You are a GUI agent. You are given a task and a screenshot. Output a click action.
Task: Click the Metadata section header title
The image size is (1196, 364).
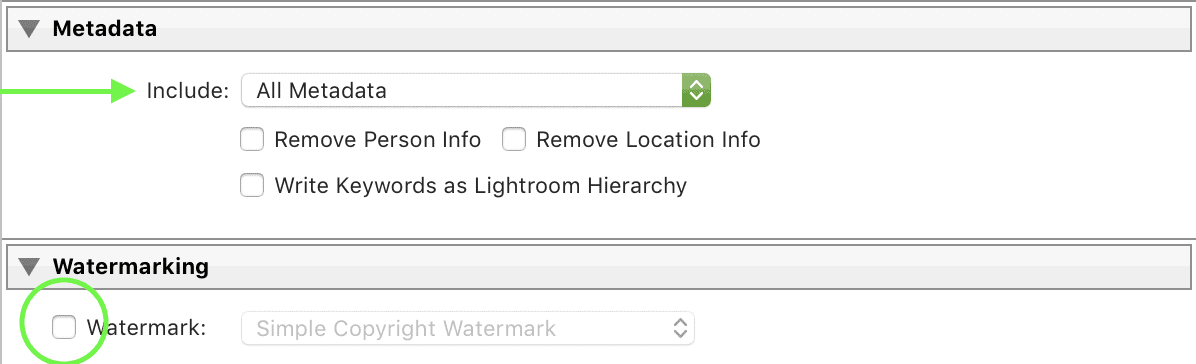pos(104,29)
